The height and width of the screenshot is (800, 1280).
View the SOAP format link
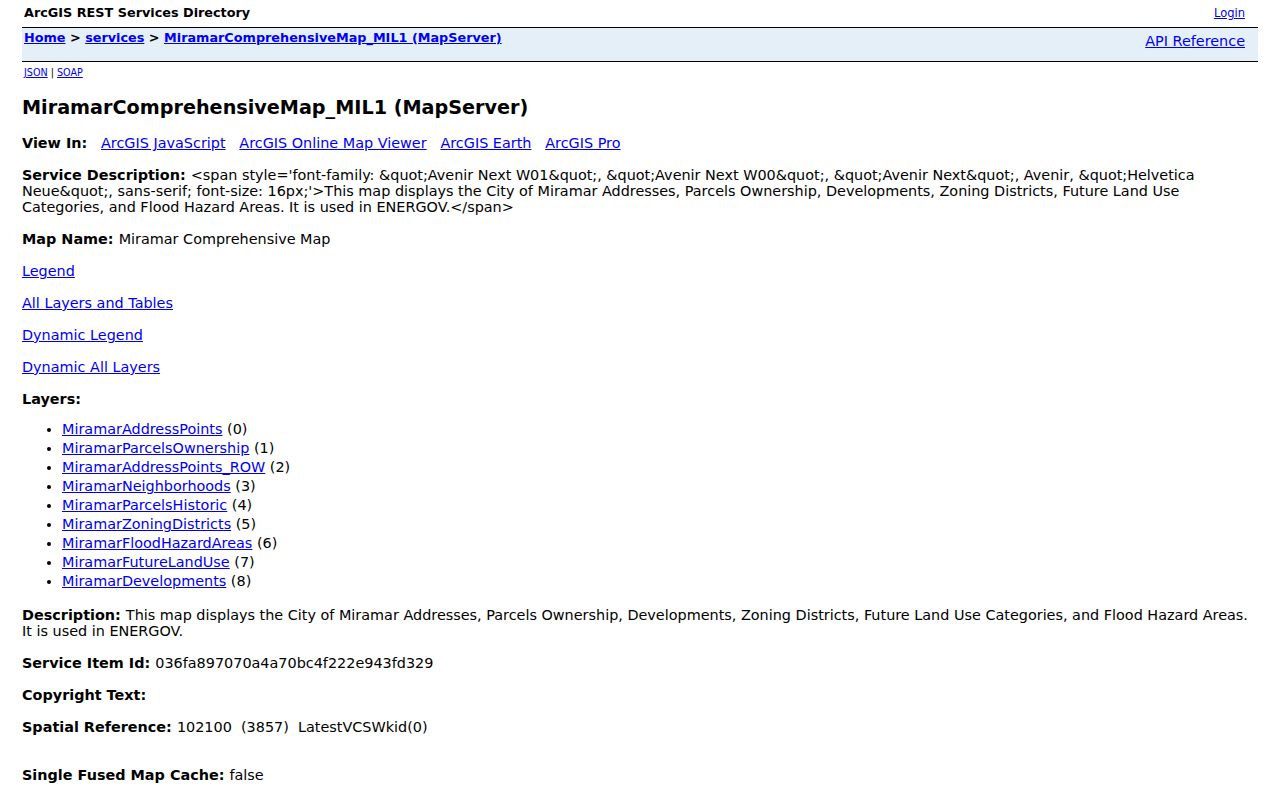pos(70,72)
